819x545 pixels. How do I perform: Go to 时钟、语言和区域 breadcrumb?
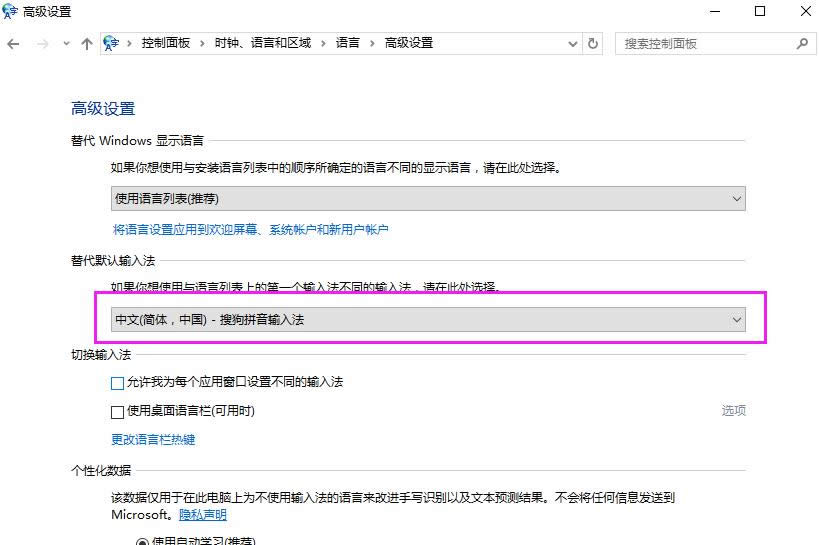pos(263,44)
